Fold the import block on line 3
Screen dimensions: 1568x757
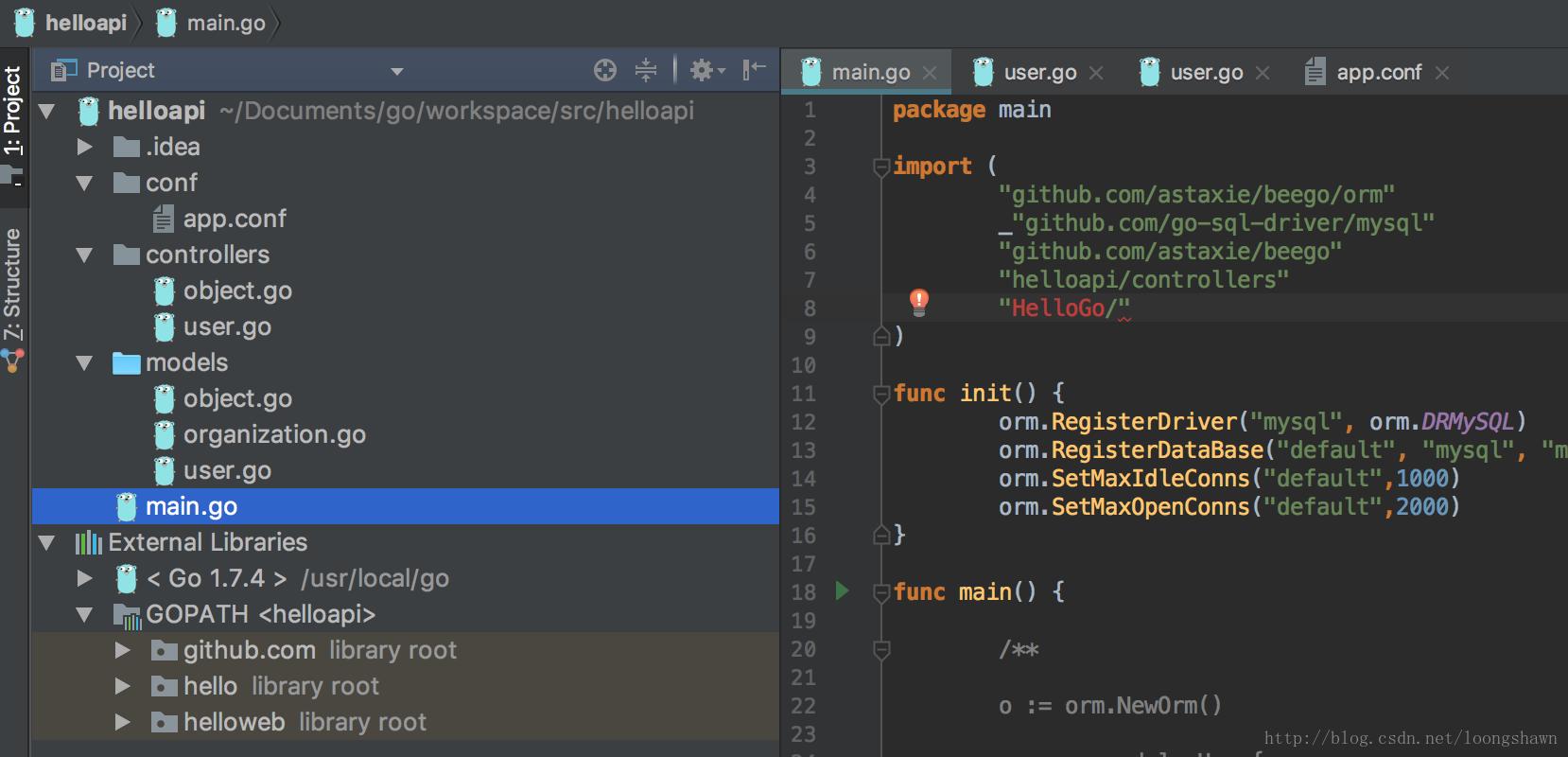click(880, 167)
